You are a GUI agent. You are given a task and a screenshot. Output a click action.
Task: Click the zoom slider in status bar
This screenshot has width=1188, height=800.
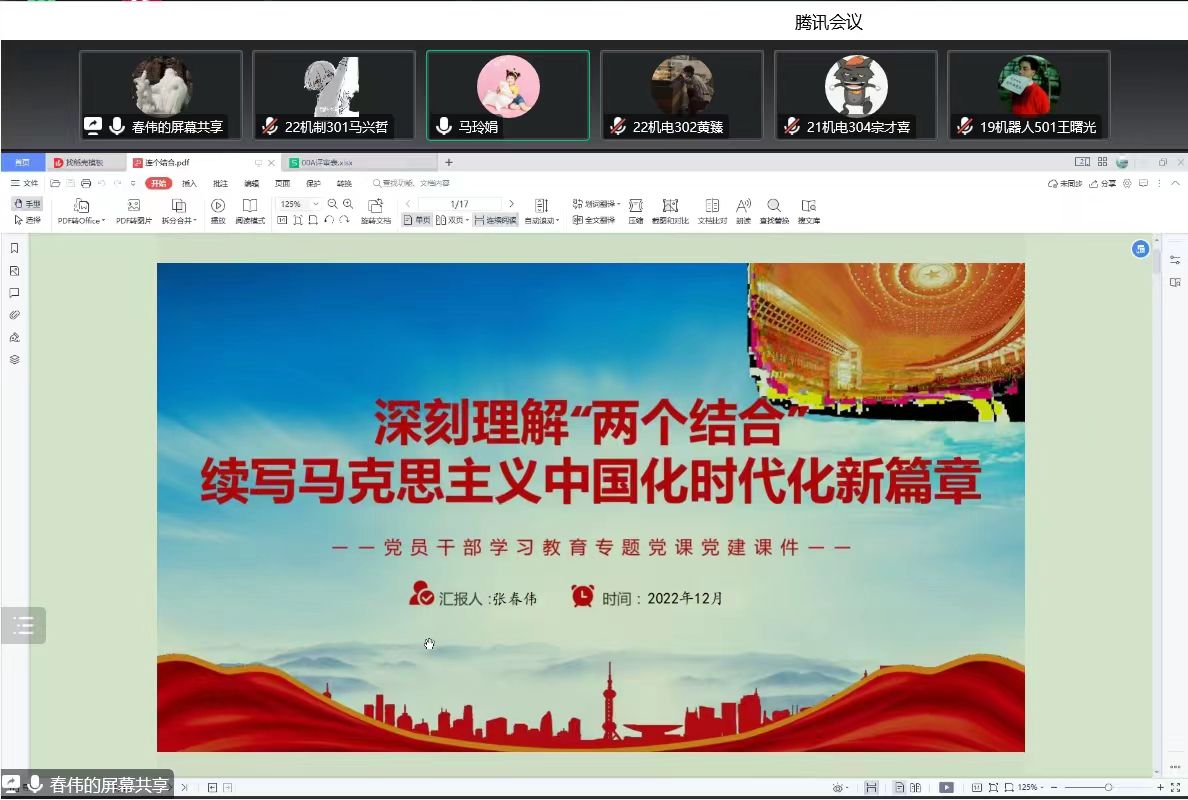1108,788
